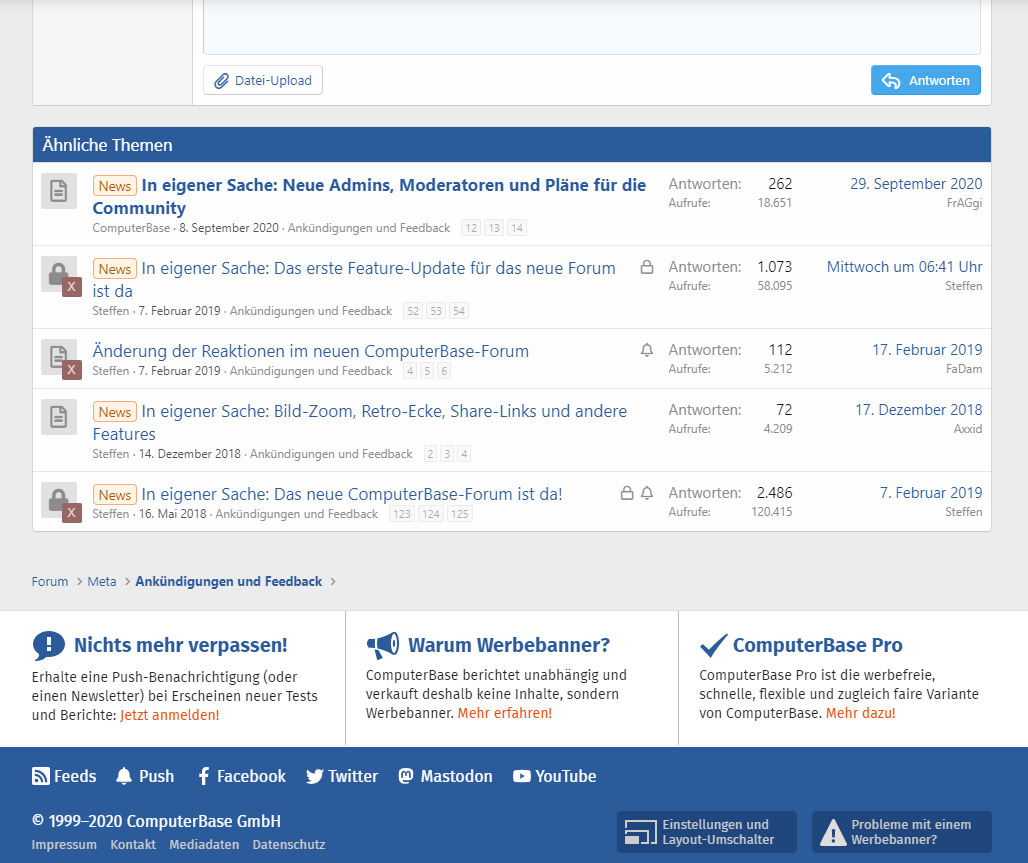Click inside the reply text editor area
This screenshot has width=1028, height=863.
pos(592,26)
